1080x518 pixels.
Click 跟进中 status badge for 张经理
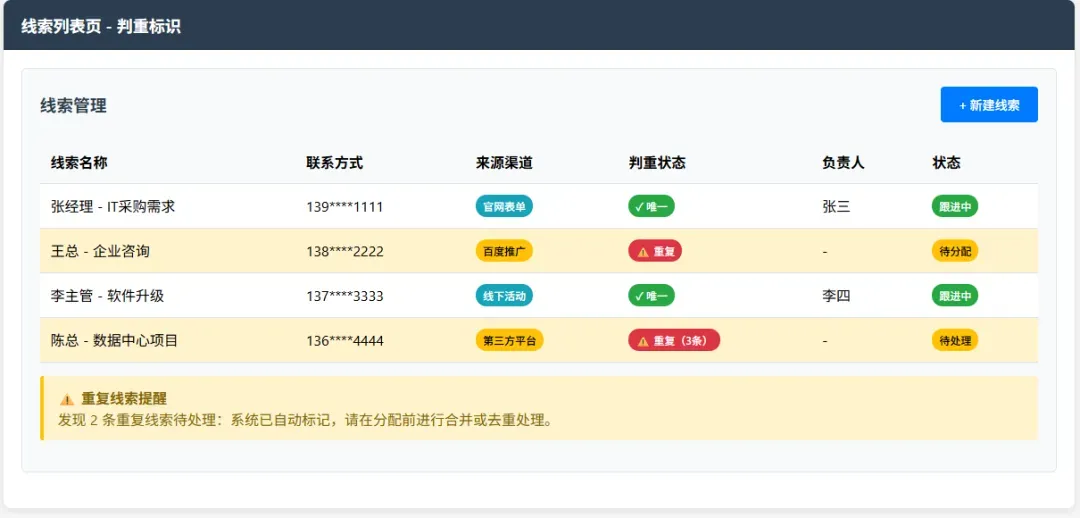954,207
